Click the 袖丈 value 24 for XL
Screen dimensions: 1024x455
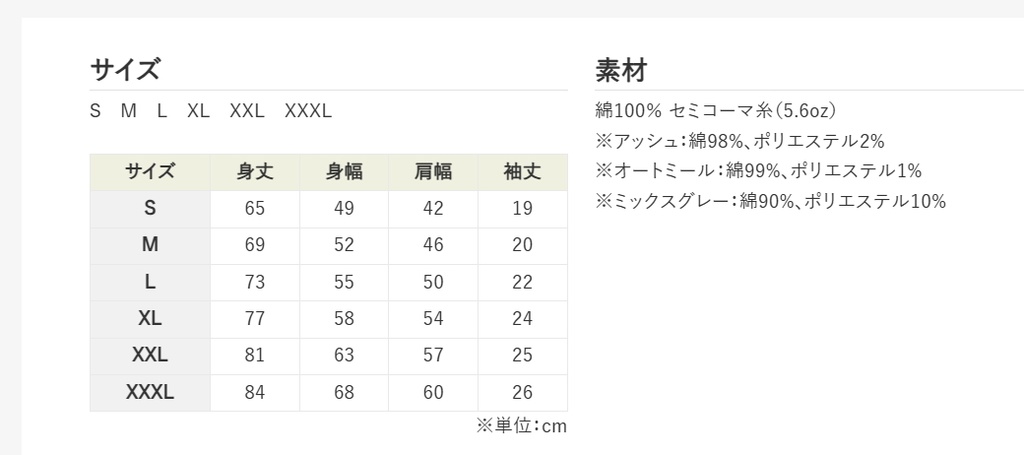point(522,319)
